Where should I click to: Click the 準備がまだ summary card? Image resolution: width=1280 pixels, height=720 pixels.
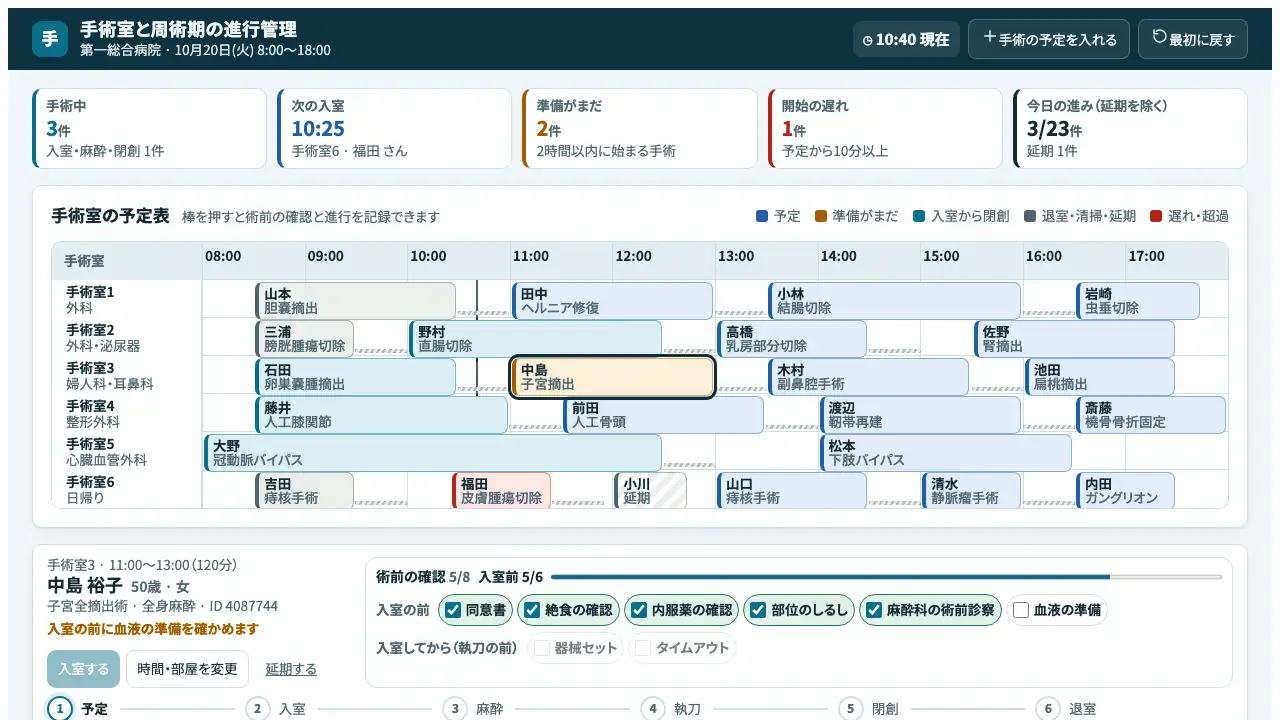click(x=640, y=129)
